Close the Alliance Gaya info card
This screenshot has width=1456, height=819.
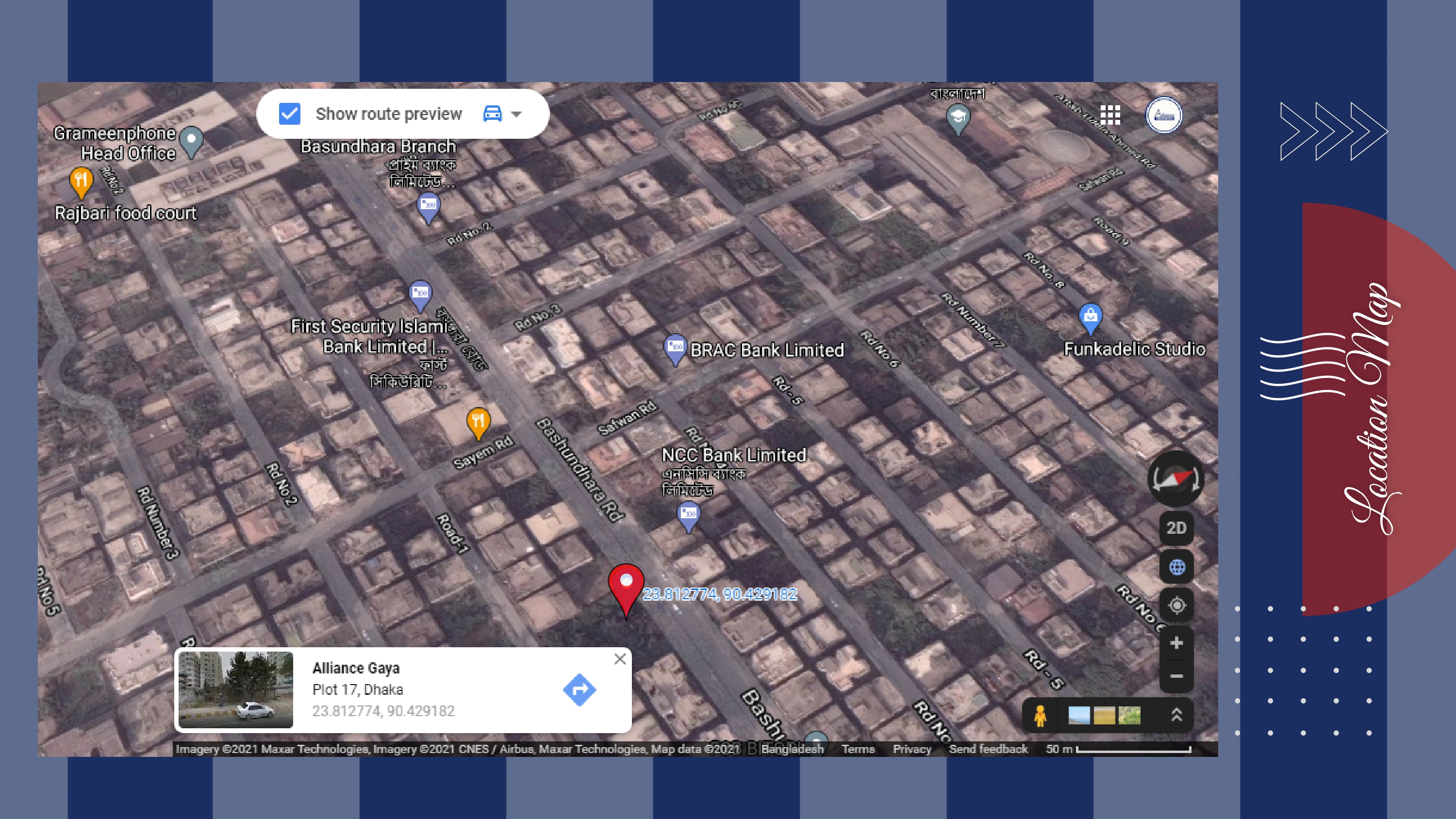[620, 659]
